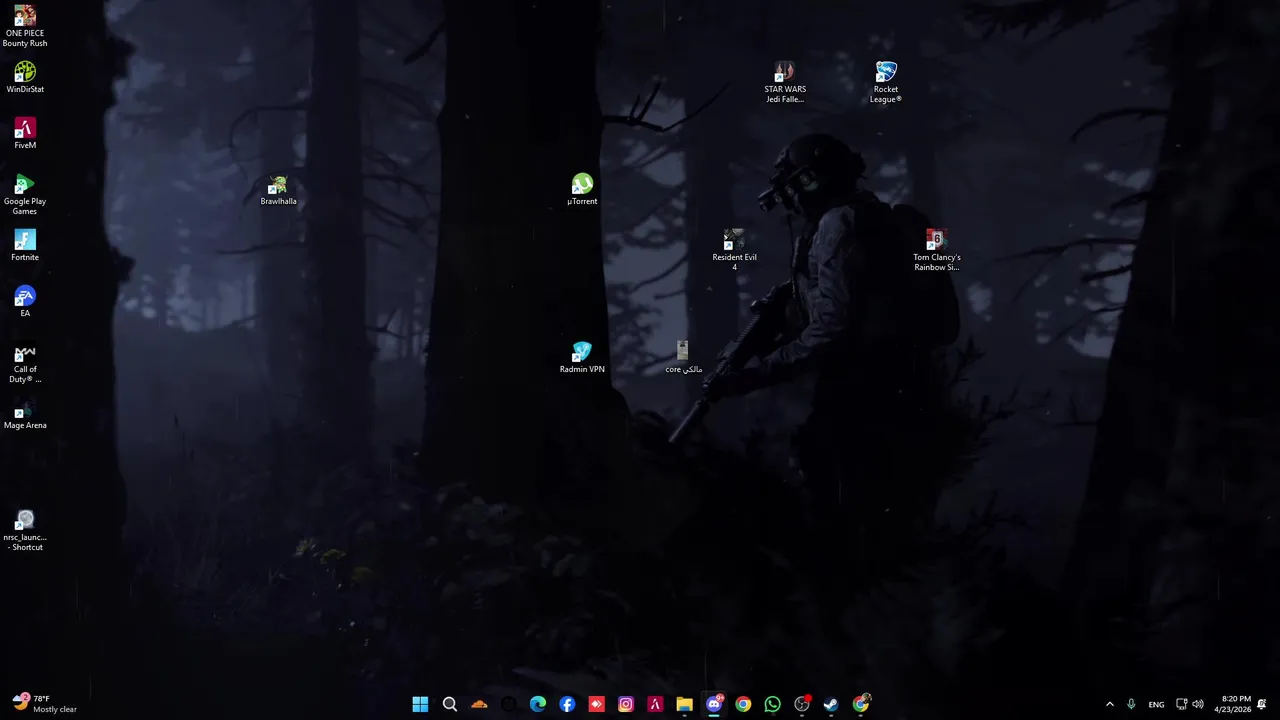Select the Google Play Games desktop icon
Screen dimensions: 1280x720
[x=25, y=195]
